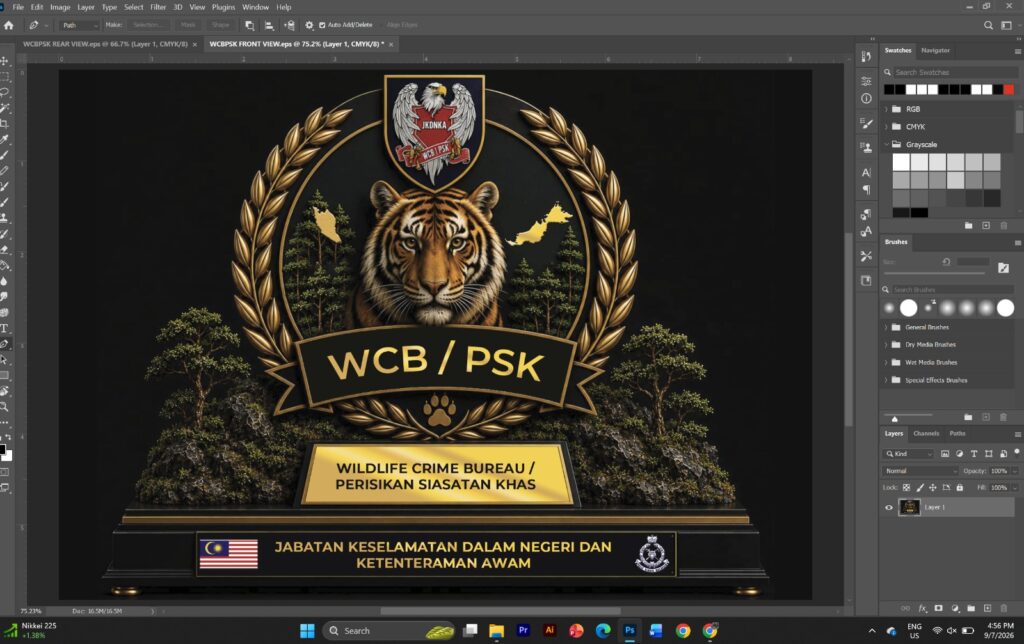Select the Move tool
The image size is (1024, 644).
(x=5, y=61)
